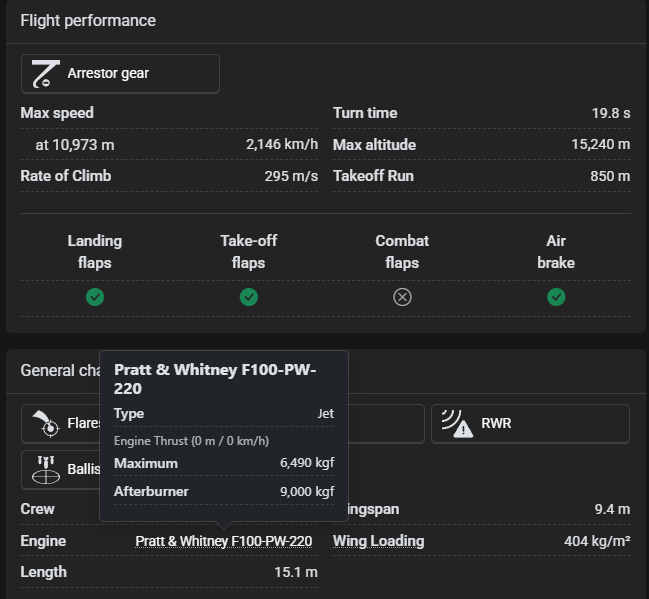Select the Maximum thrust row in tooltip
Screen dimensions: 649x599
point(223,463)
